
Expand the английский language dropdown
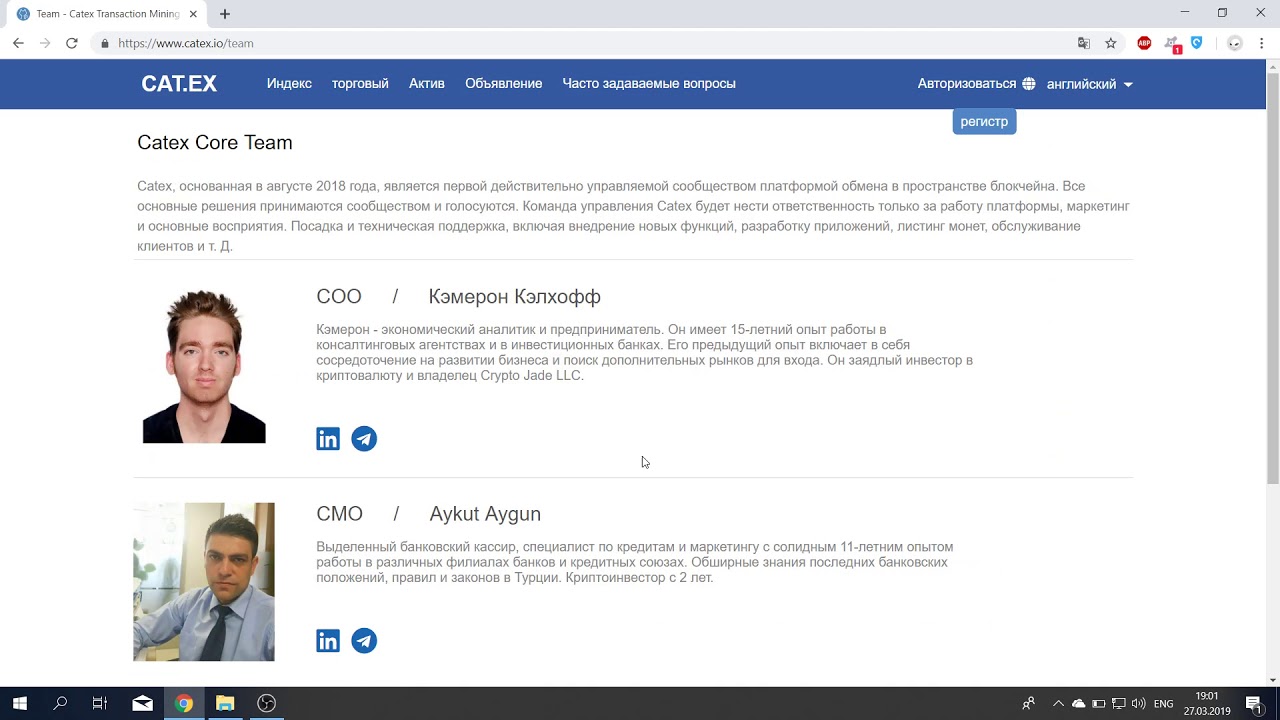[1090, 84]
